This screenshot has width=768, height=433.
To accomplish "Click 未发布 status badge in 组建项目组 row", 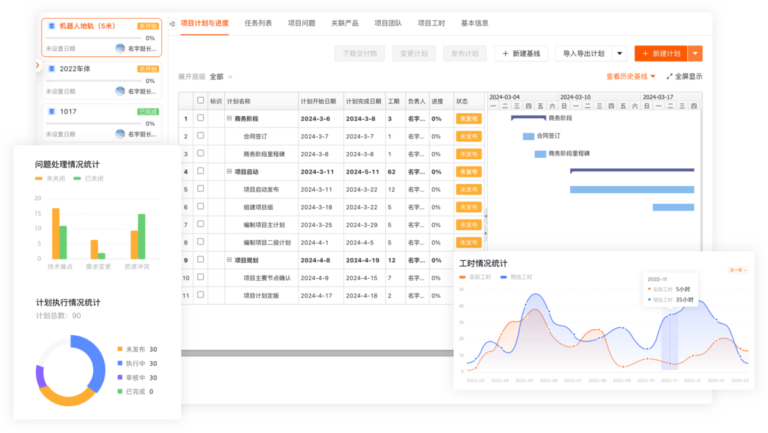I will (x=468, y=207).
